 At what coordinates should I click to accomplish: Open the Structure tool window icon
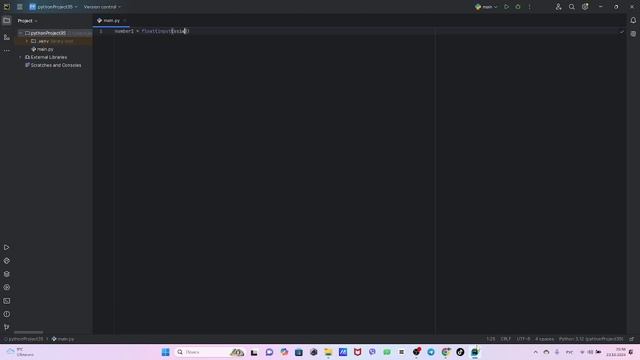(7, 37)
